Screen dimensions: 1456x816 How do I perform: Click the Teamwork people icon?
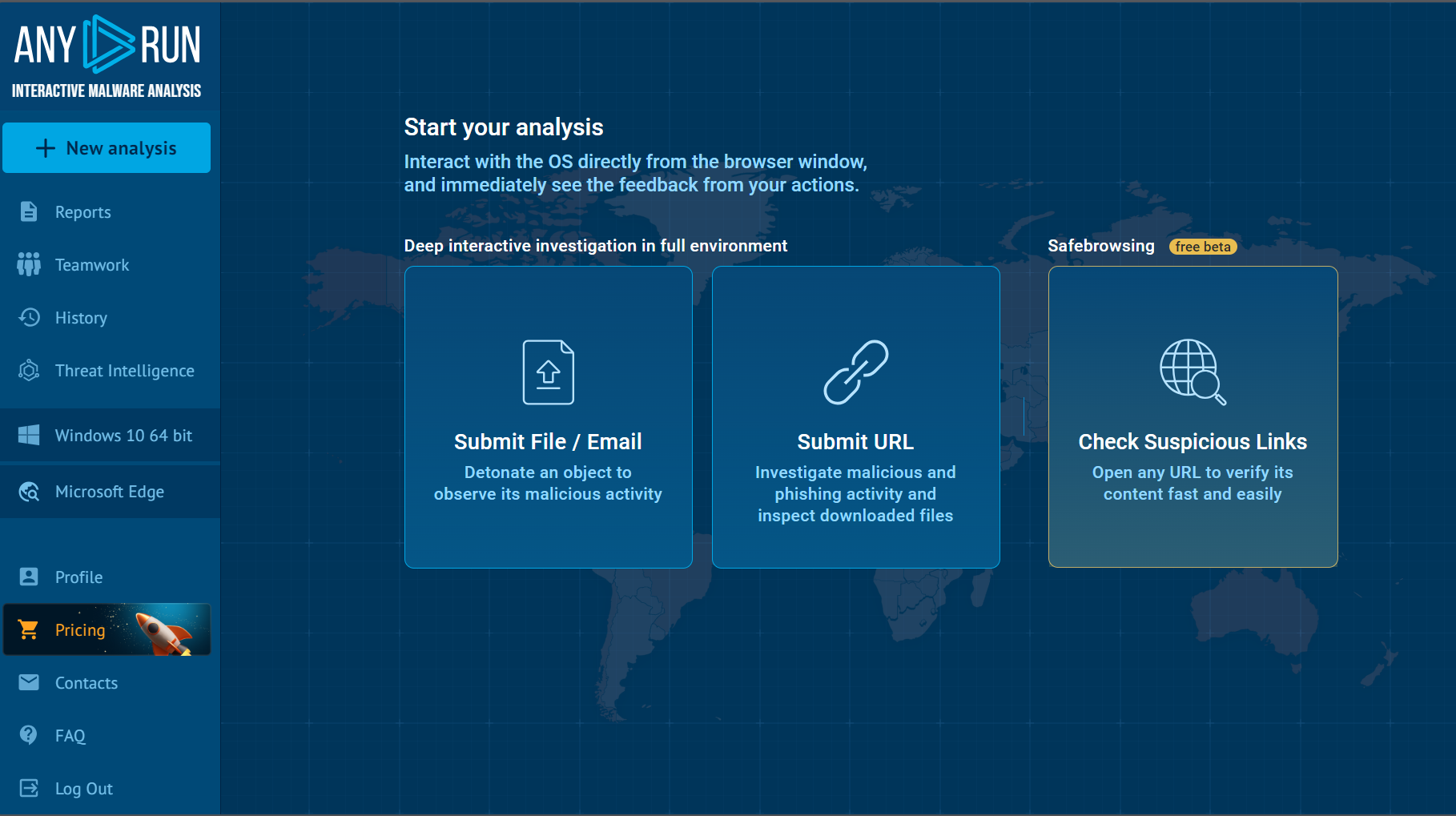pyautogui.click(x=29, y=264)
